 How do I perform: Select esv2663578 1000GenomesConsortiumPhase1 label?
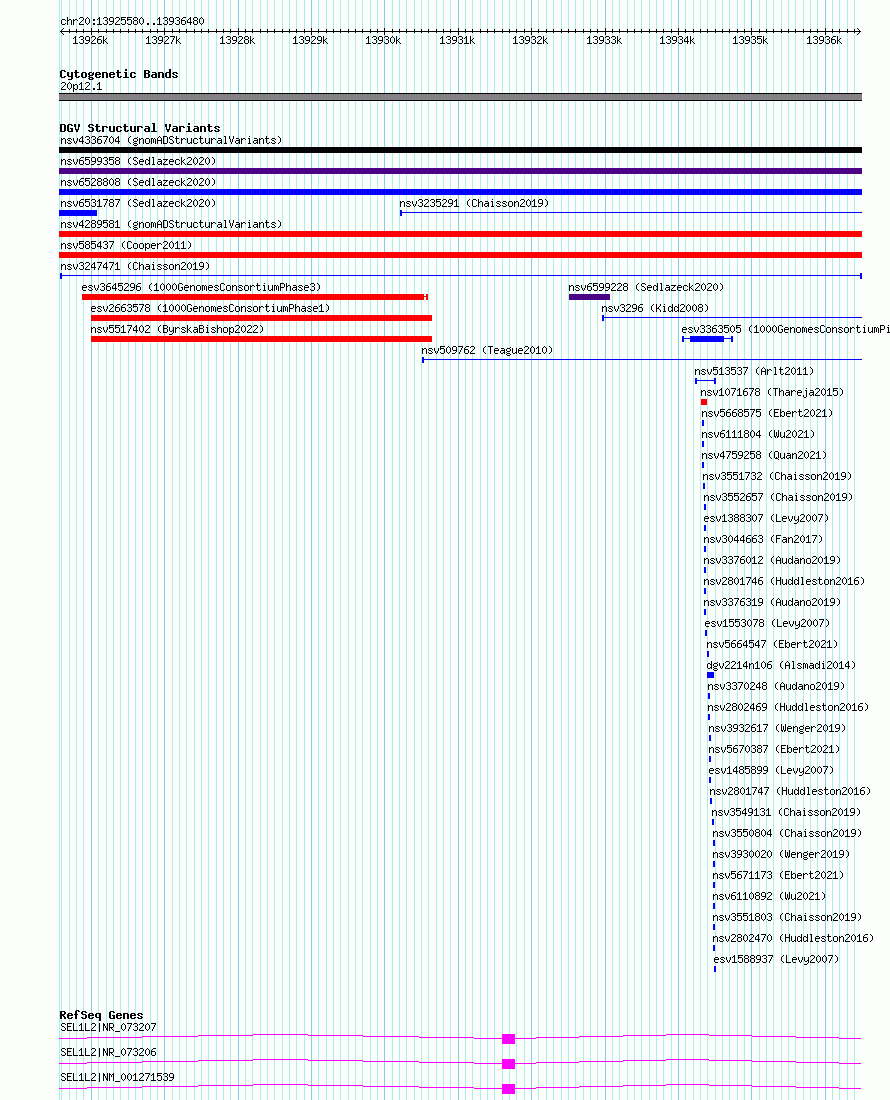[210, 309]
